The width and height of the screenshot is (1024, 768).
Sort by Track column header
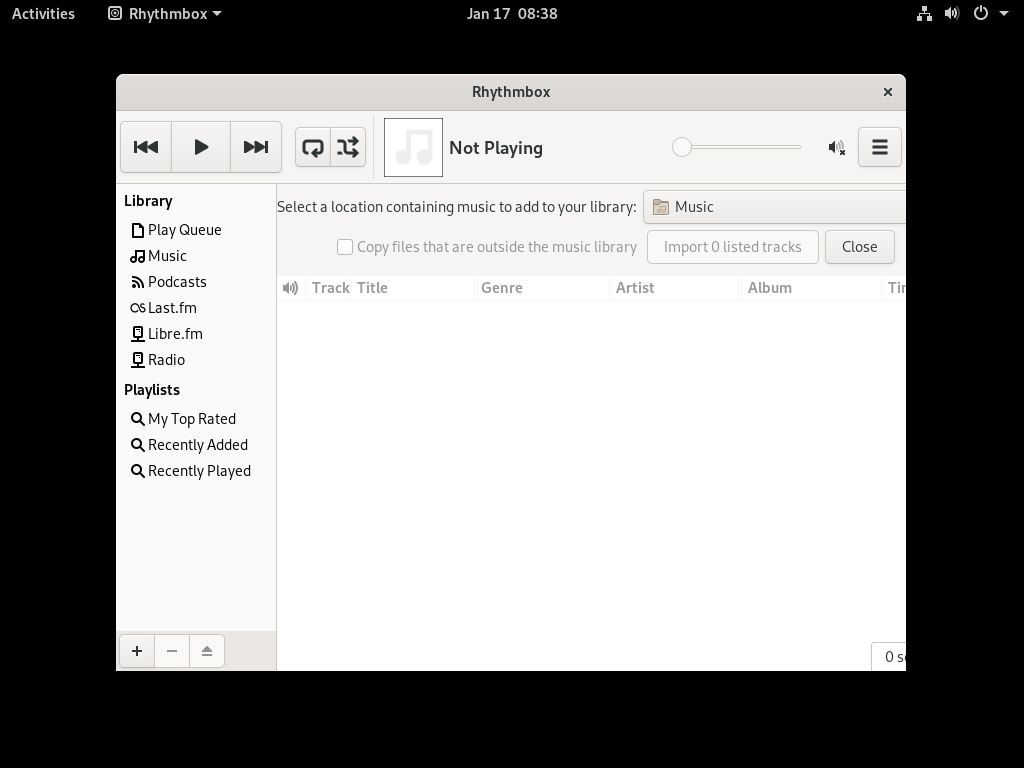[x=328, y=288]
